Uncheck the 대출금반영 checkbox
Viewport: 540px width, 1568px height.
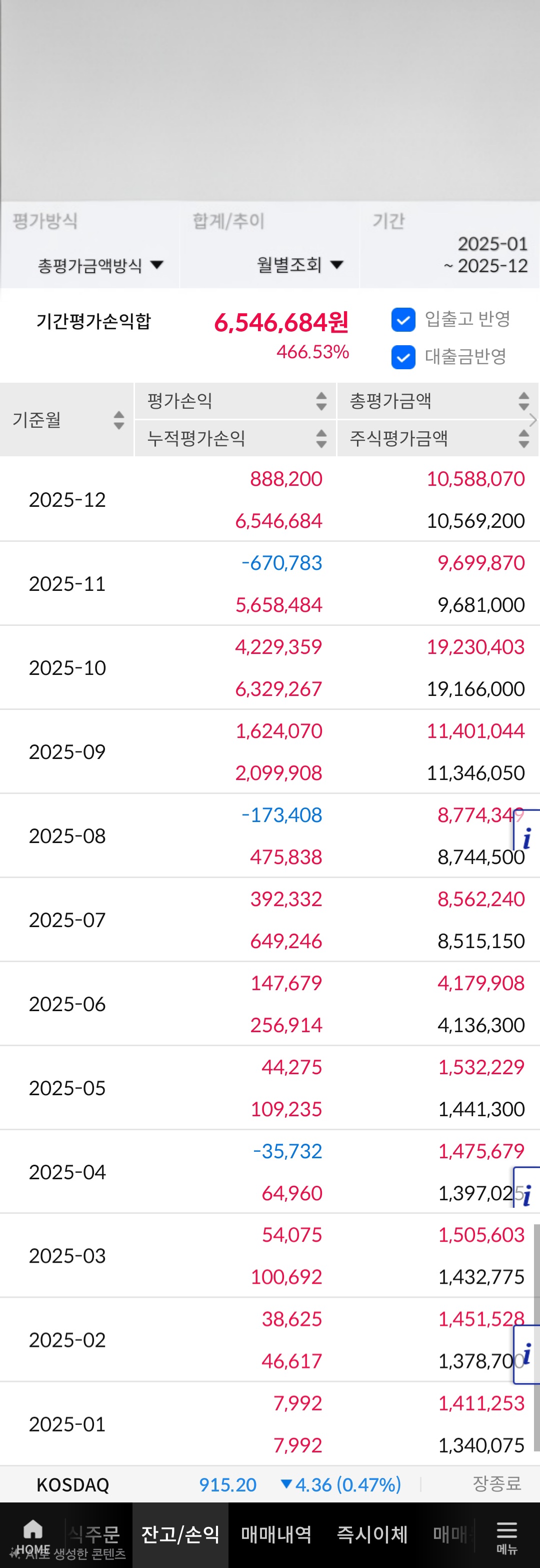coord(403,357)
